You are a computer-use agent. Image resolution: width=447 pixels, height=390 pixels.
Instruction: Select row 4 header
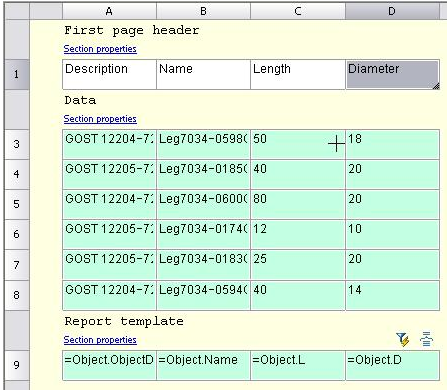[x=17, y=174]
